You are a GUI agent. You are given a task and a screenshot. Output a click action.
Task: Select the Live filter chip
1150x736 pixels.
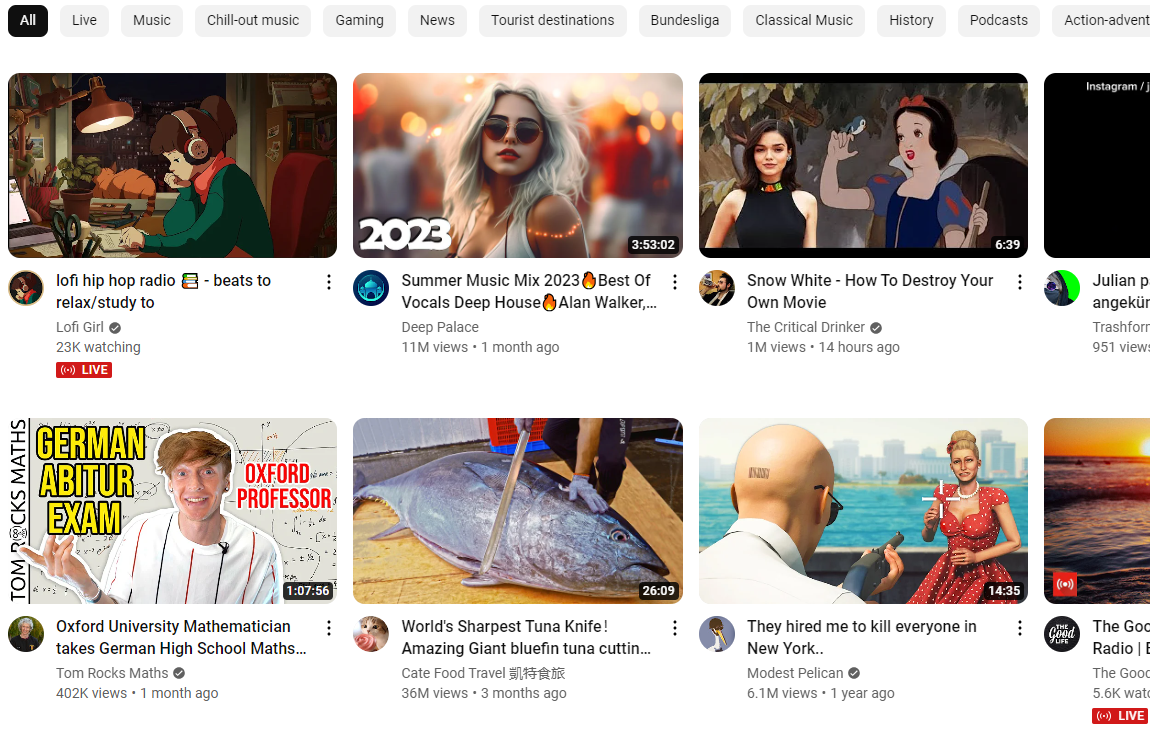point(84,21)
